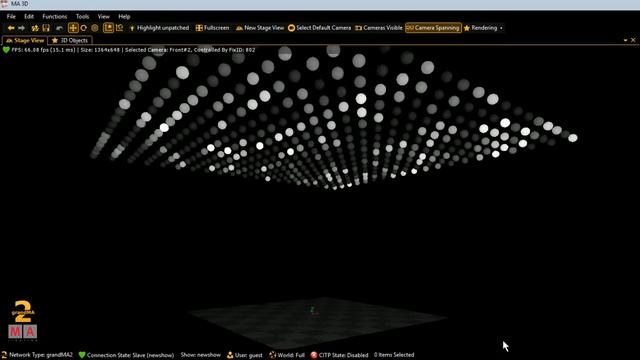Click the back arrow toolbar icon
The width and height of the screenshot is (640, 360).
point(11,28)
